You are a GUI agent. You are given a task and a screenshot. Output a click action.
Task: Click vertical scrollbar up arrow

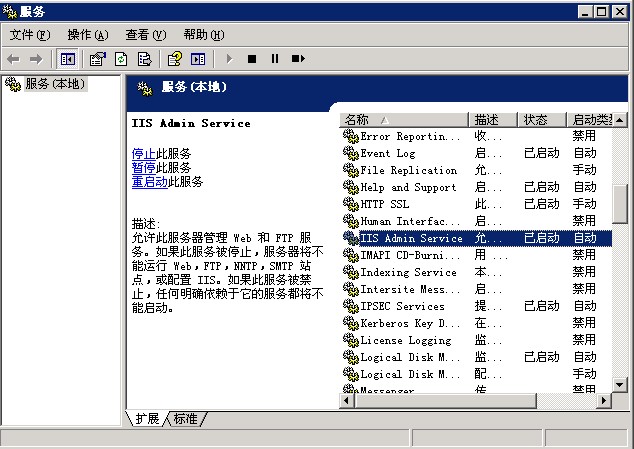tap(619, 120)
